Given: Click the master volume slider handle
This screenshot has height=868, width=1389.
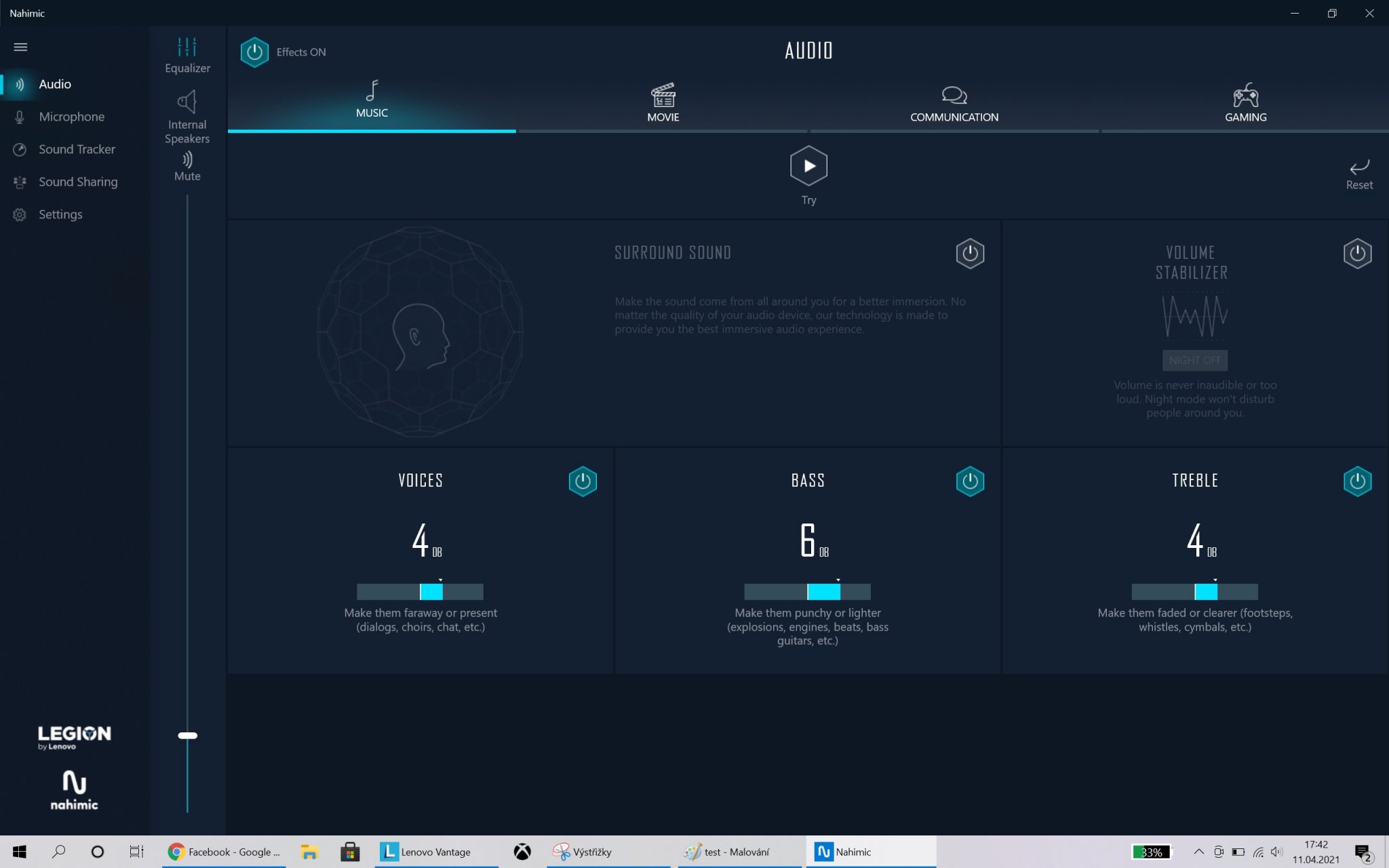Looking at the screenshot, I should [x=187, y=735].
